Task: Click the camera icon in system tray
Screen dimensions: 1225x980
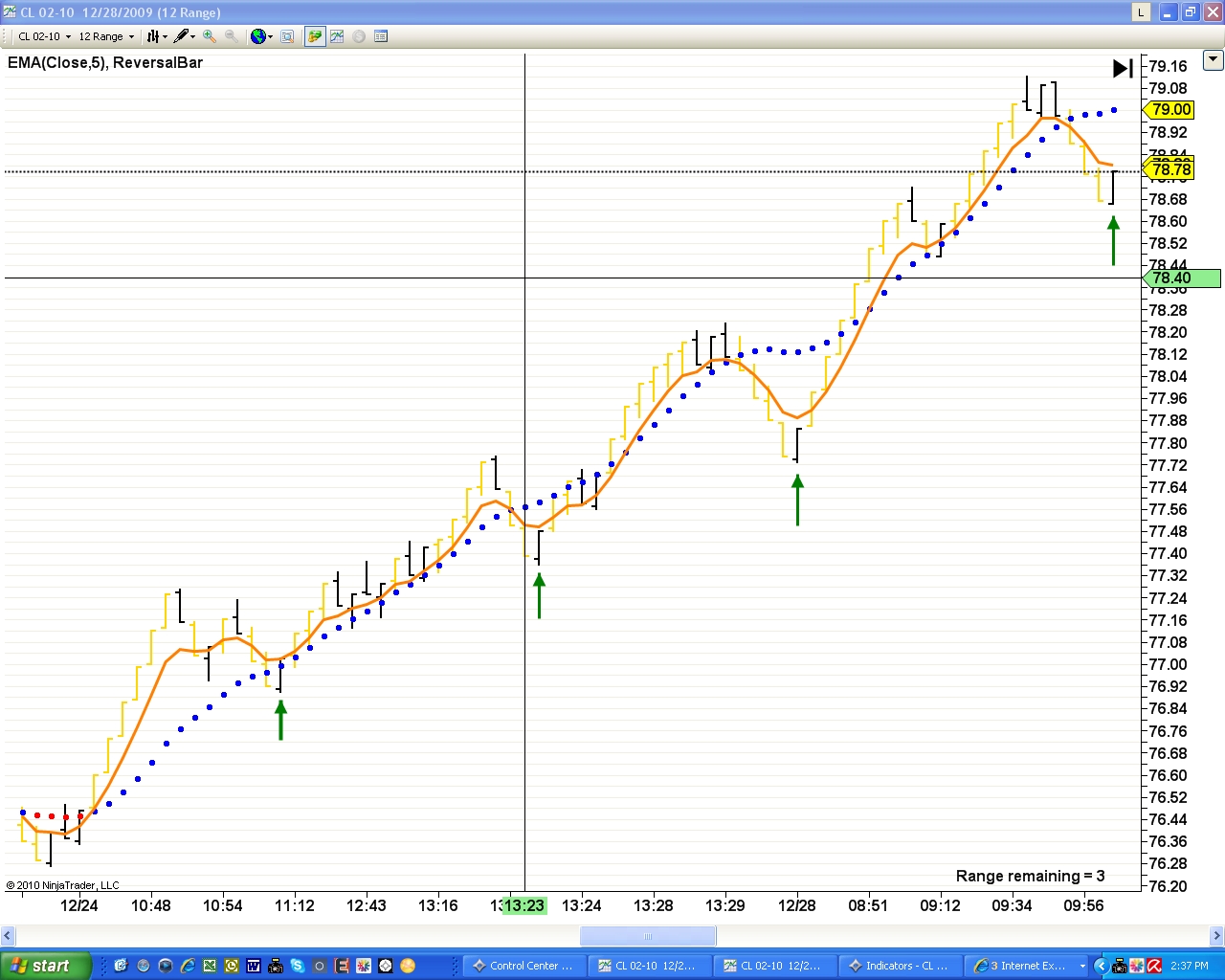Action: click(x=1119, y=966)
